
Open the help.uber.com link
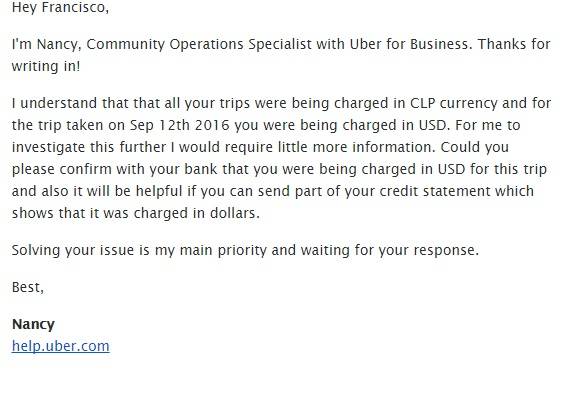tap(61, 346)
